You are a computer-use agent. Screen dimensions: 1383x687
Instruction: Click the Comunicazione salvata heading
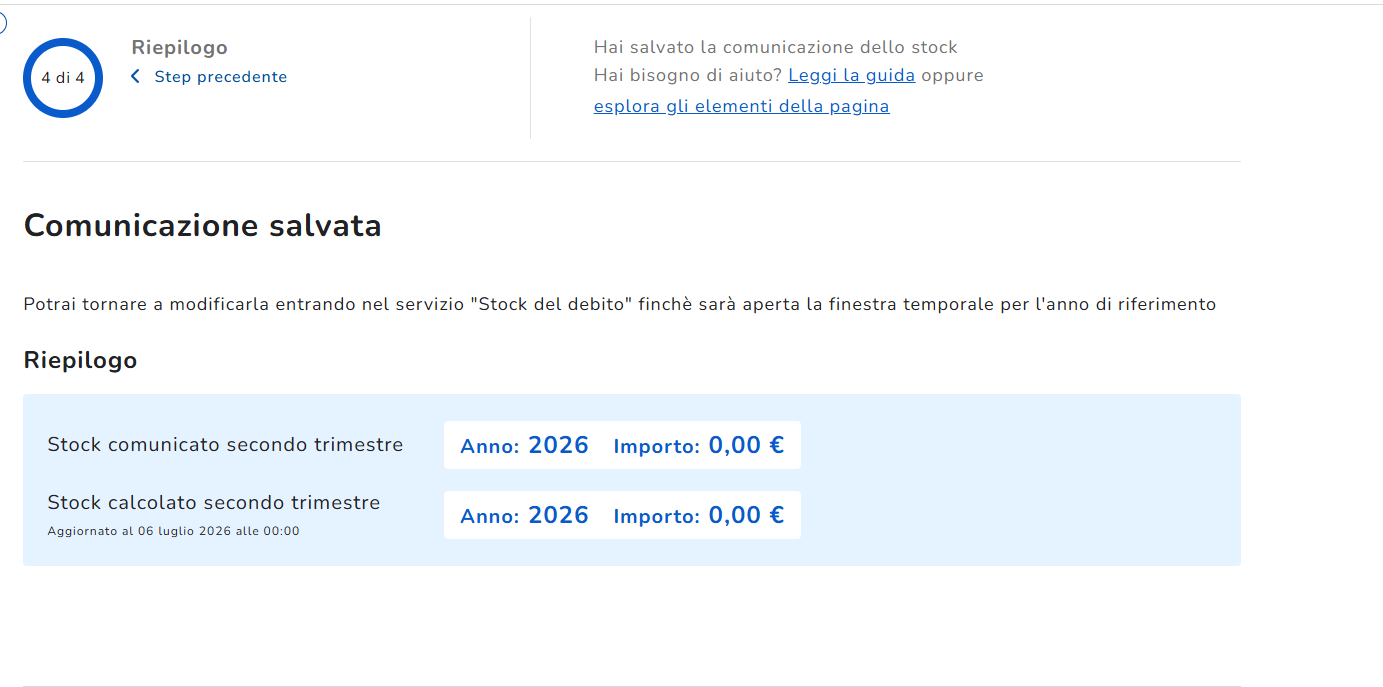[203, 226]
